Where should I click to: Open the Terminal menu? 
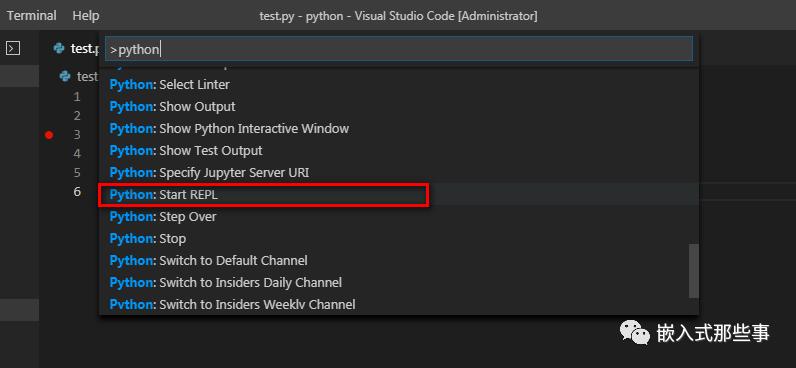[31, 16]
